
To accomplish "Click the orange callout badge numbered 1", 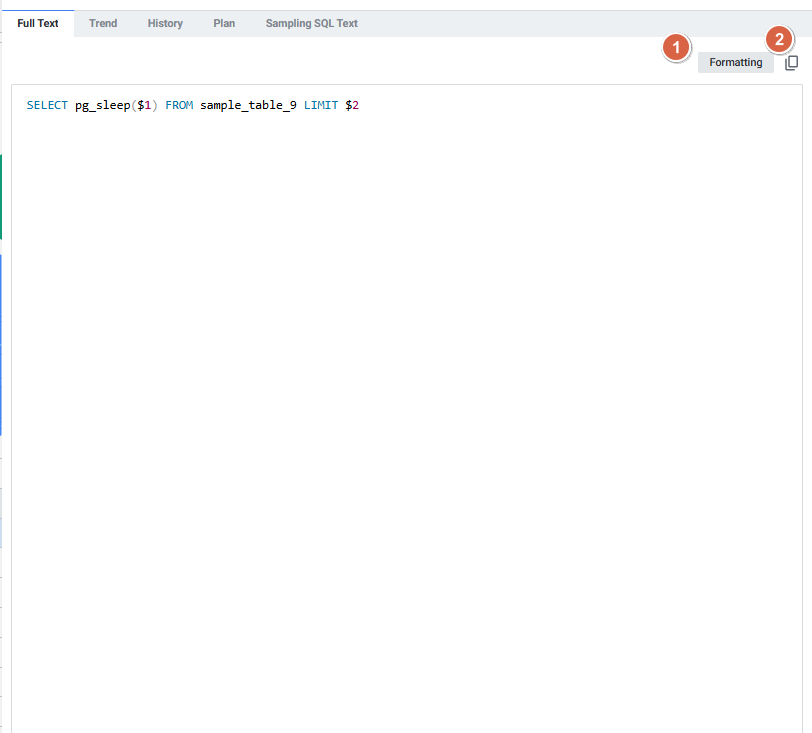I will [x=677, y=46].
